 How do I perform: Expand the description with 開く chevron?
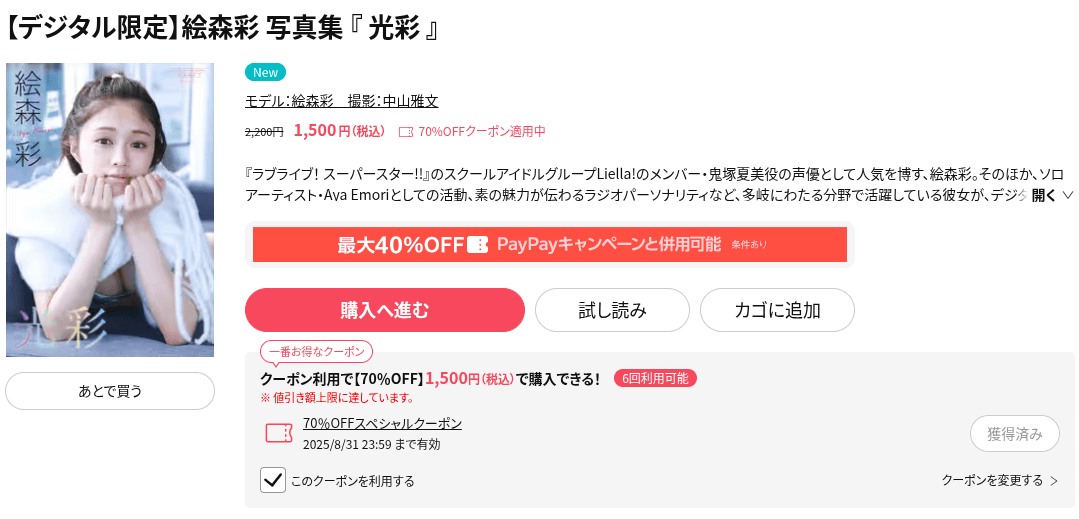coord(1053,195)
